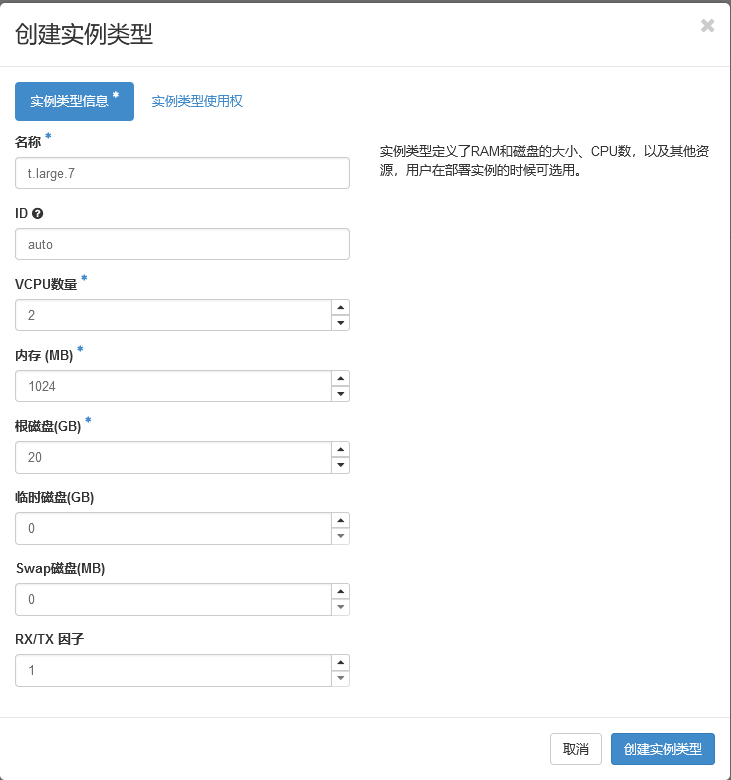The image size is (731, 780).
Task: Submit with 创建实例类型 button
Action: (662, 749)
